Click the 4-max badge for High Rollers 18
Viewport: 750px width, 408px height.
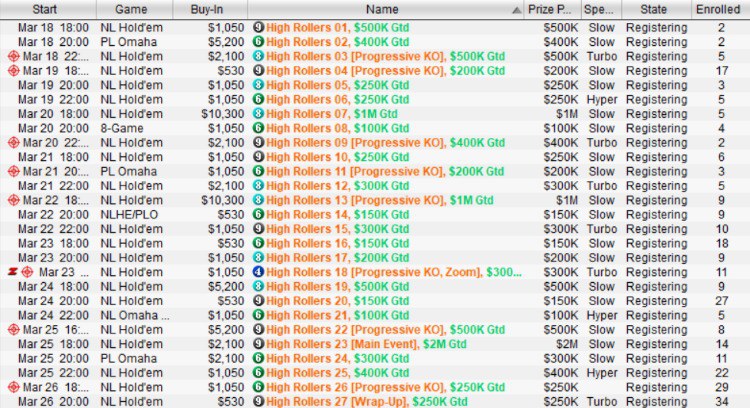[x=257, y=272]
